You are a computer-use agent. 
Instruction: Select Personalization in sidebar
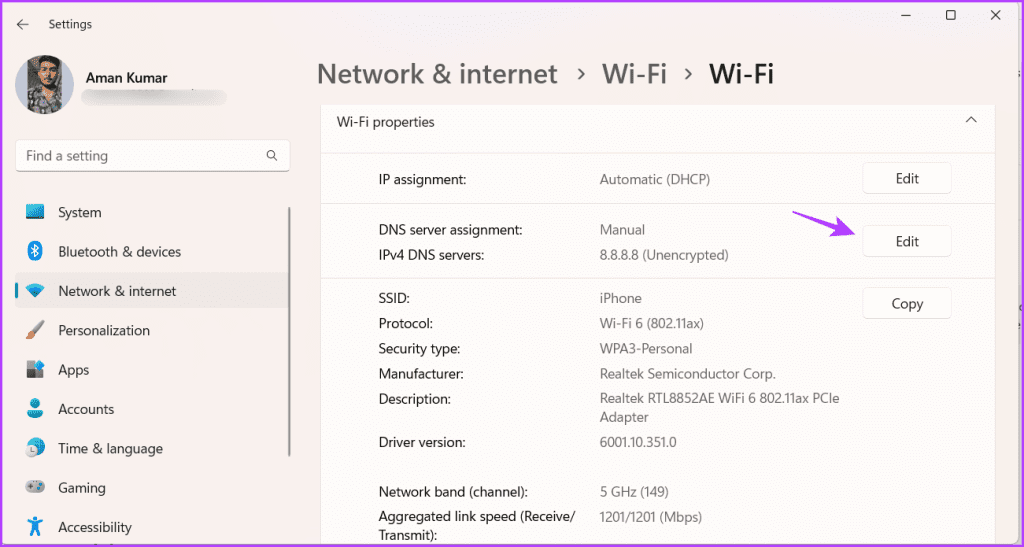coord(152,330)
